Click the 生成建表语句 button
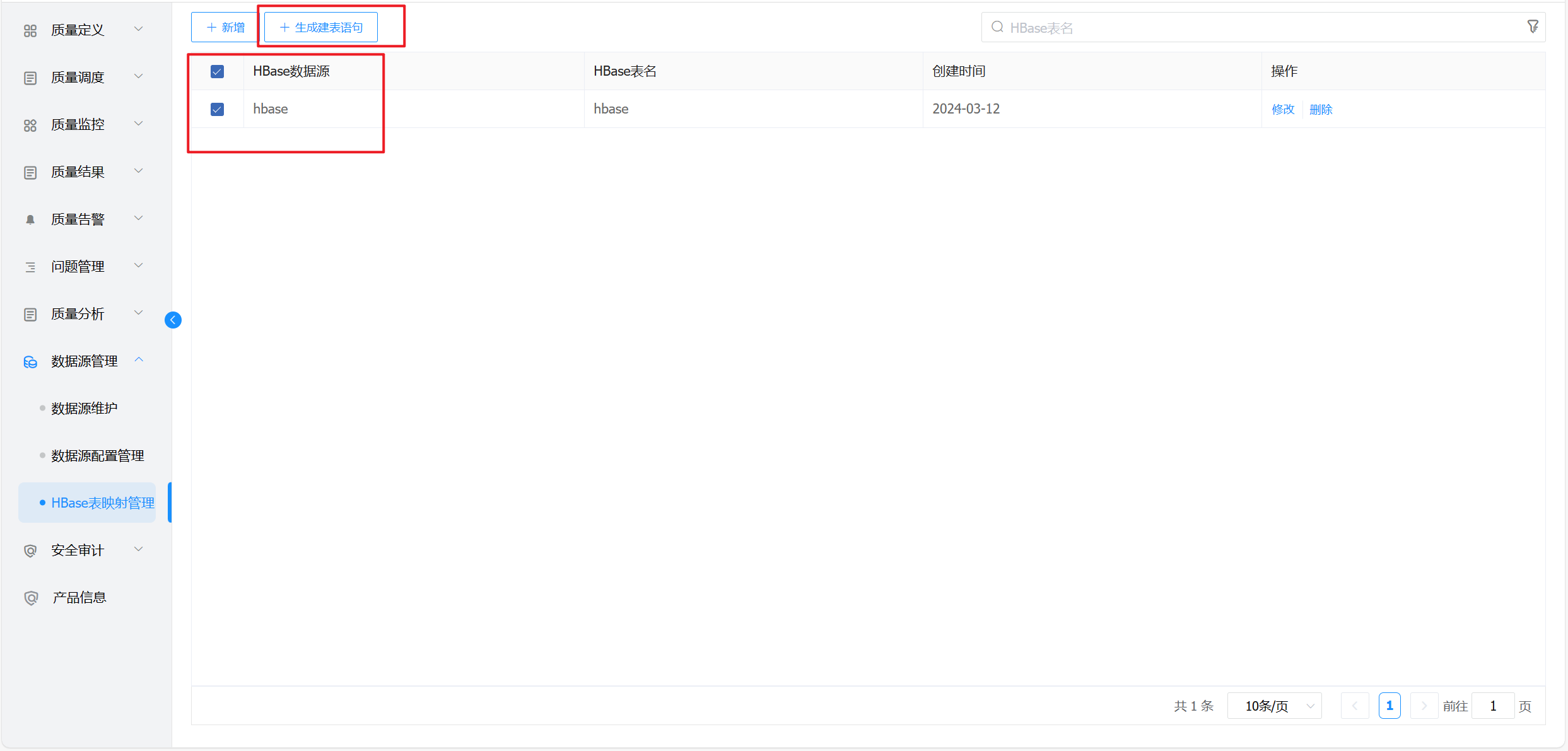 pyautogui.click(x=321, y=27)
